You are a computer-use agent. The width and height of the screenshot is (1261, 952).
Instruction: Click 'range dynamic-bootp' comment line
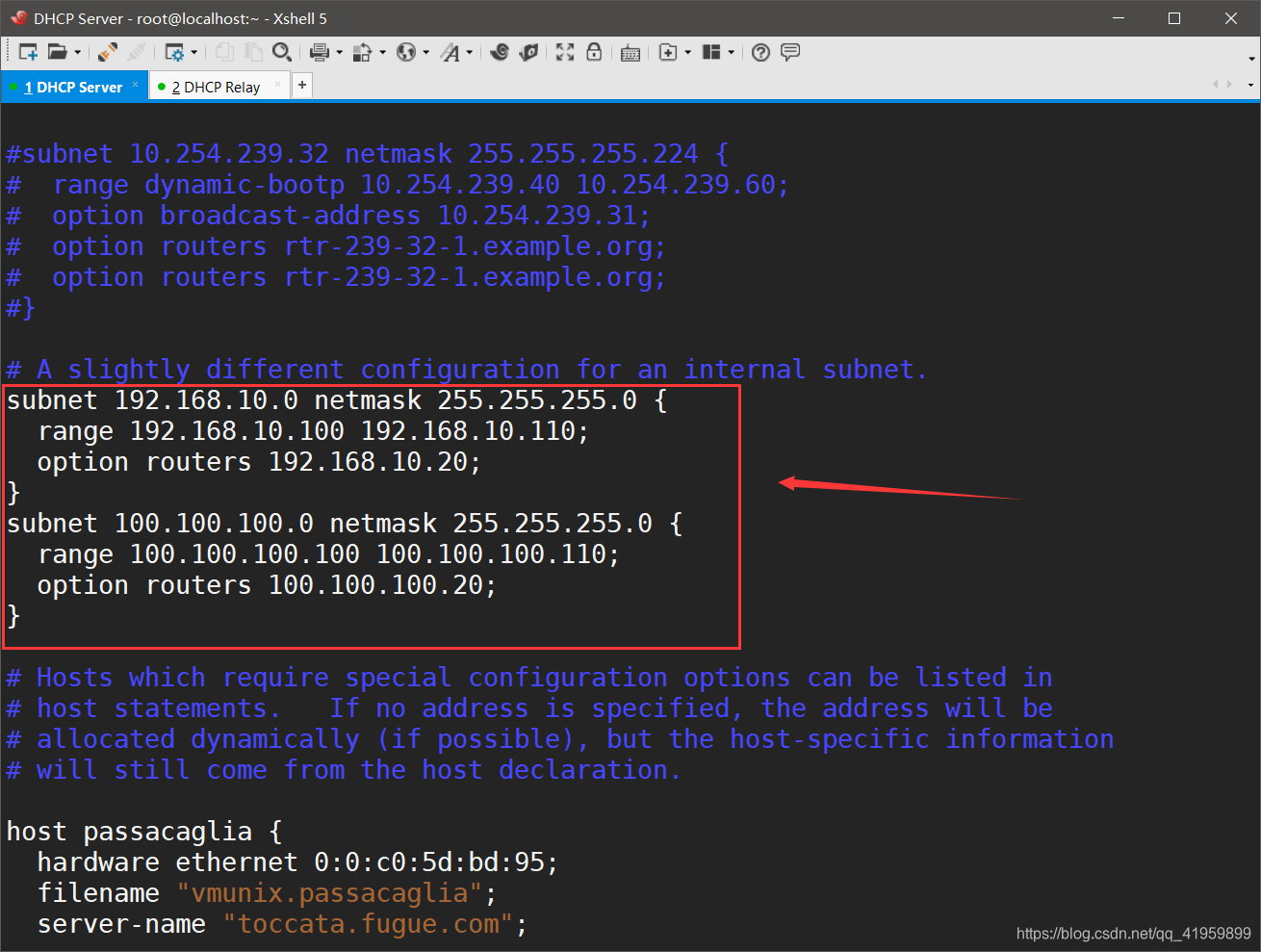click(x=398, y=185)
